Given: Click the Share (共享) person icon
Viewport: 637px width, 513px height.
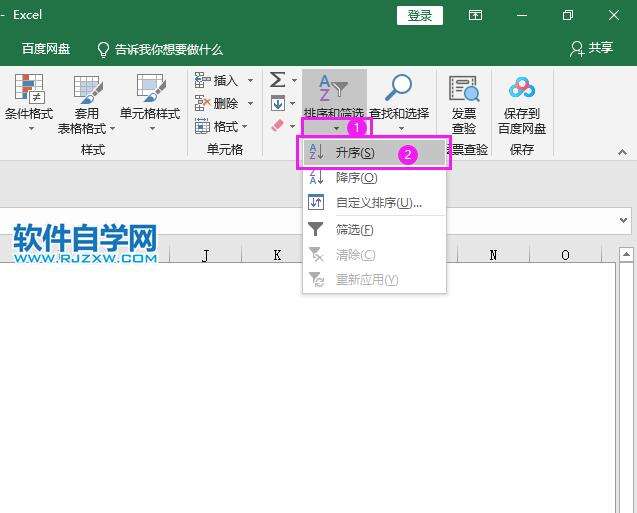Looking at the screenshot, I should (576, 49).
